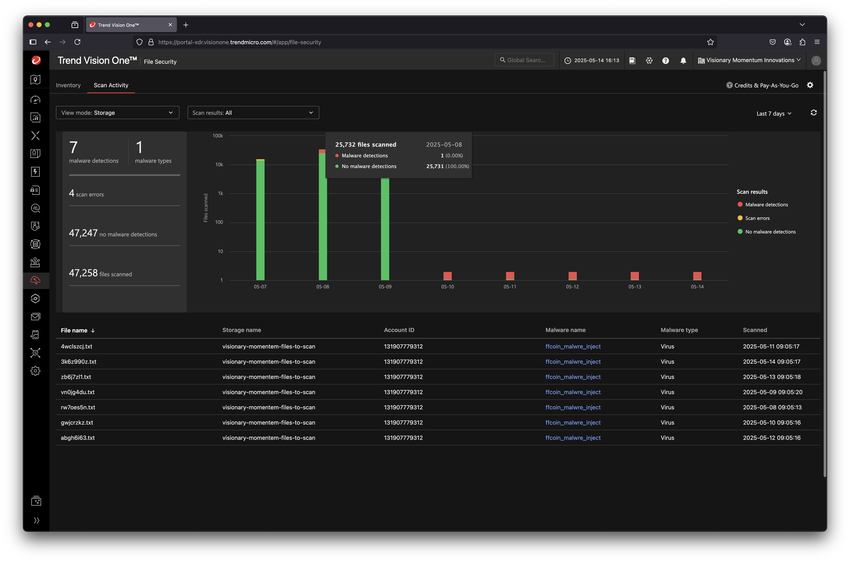The width and height of the screenshot is (850, 562).
Task: Open the shield sidebar icon
Action: (36, 226)
